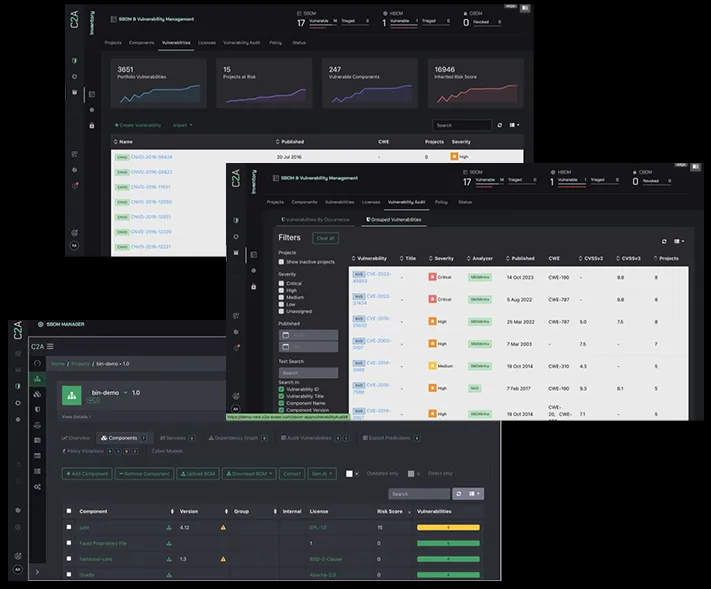Click refresh icon in Components table toolbar

458,493
